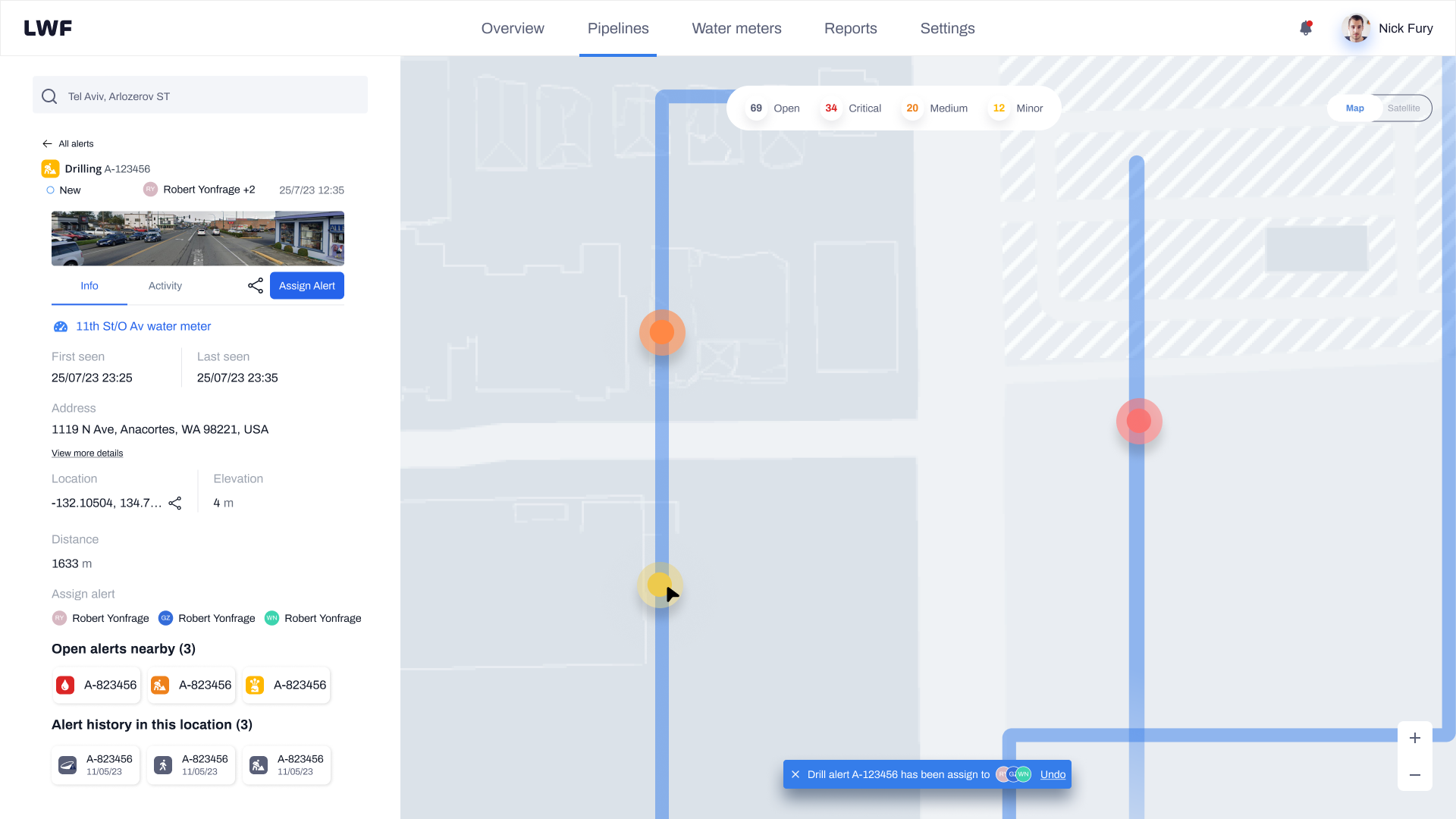Click 'Robert Yonfrage +2' assignee text

click(209, 190)
